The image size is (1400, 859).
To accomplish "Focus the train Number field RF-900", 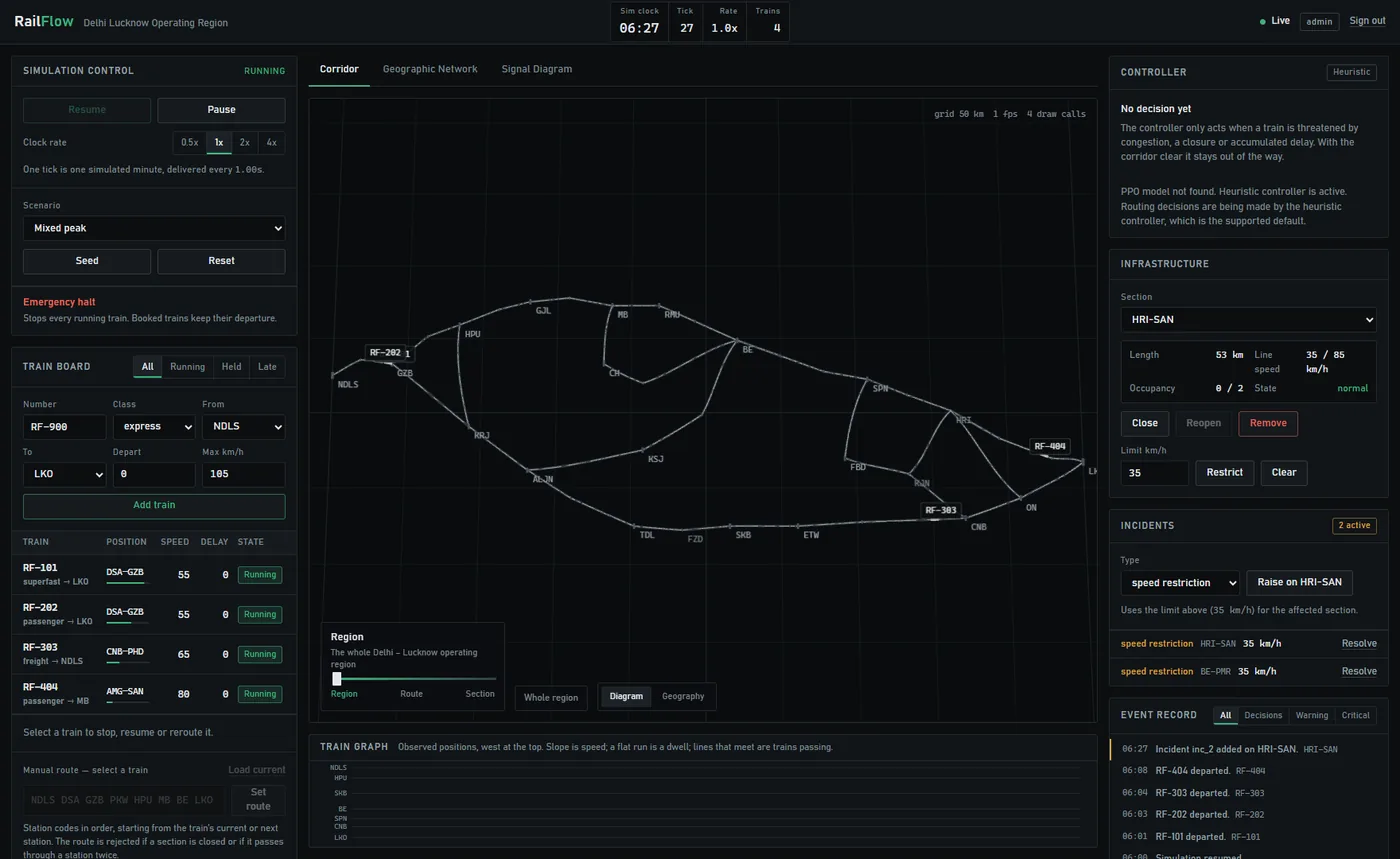I will pos(64,427).
